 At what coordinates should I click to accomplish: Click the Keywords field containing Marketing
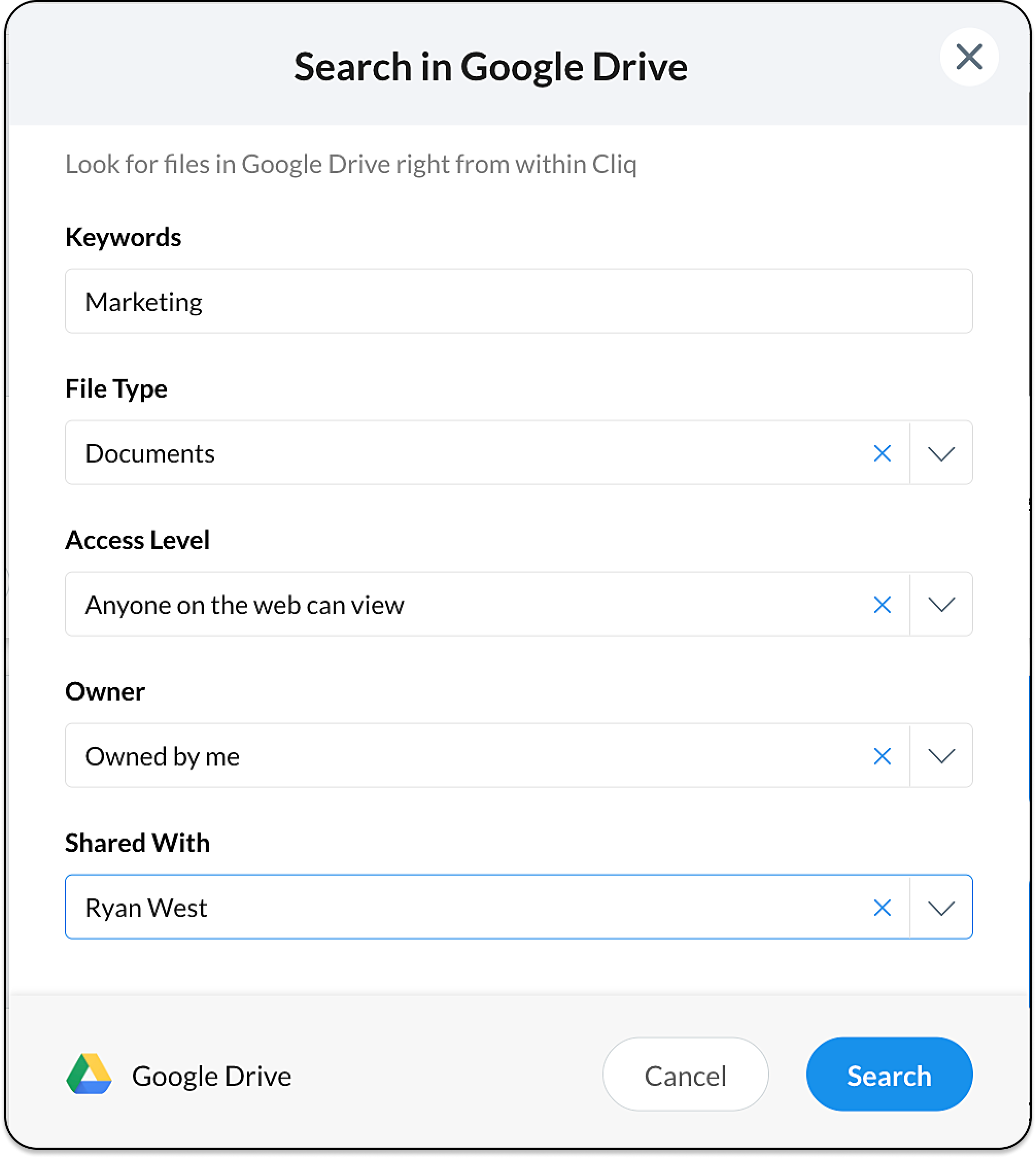pos(518,301)
